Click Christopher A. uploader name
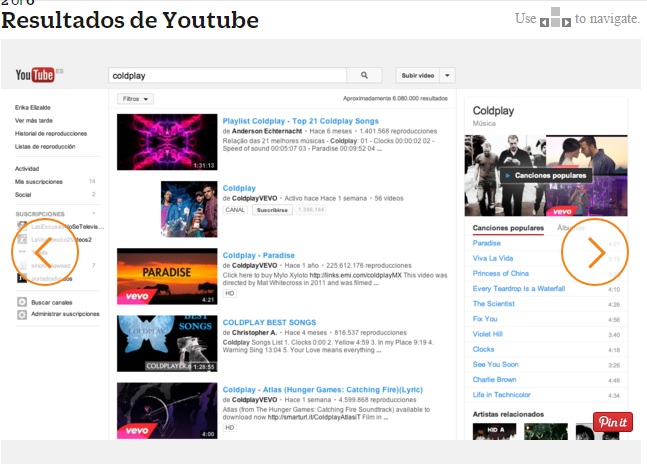This screenshot has width=647, height=464. point(254,332)
